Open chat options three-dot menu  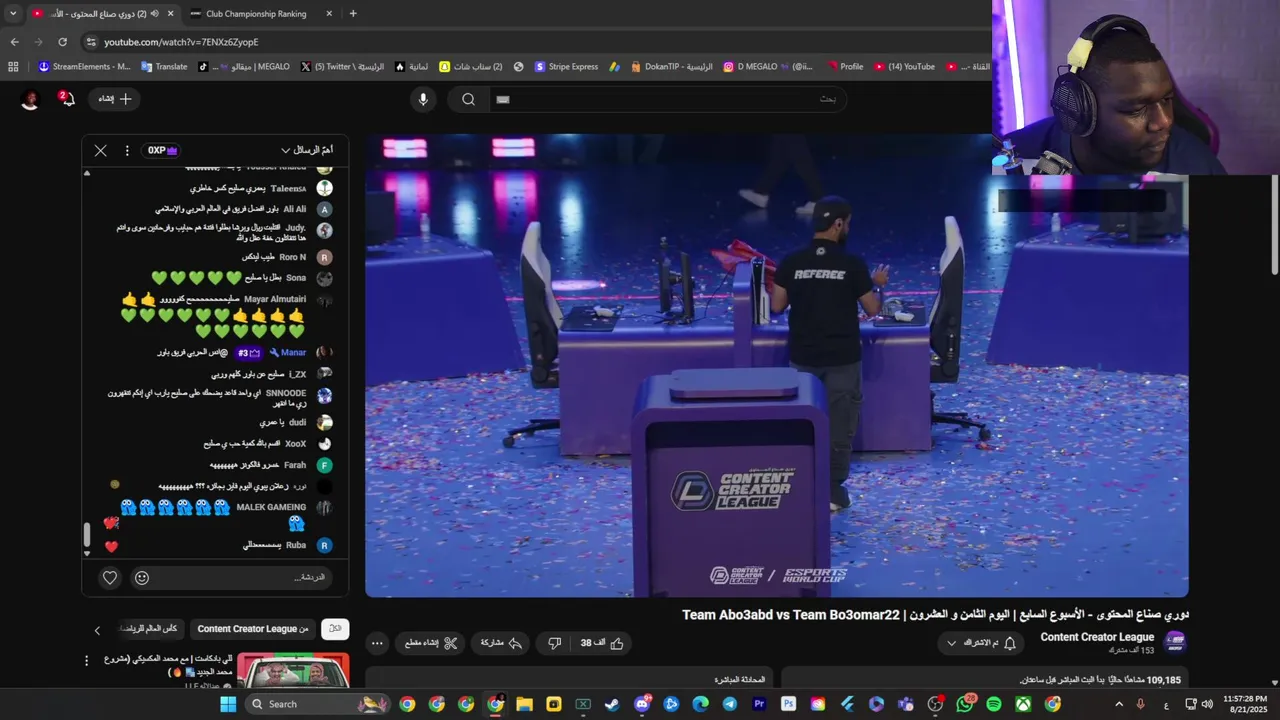127,150
